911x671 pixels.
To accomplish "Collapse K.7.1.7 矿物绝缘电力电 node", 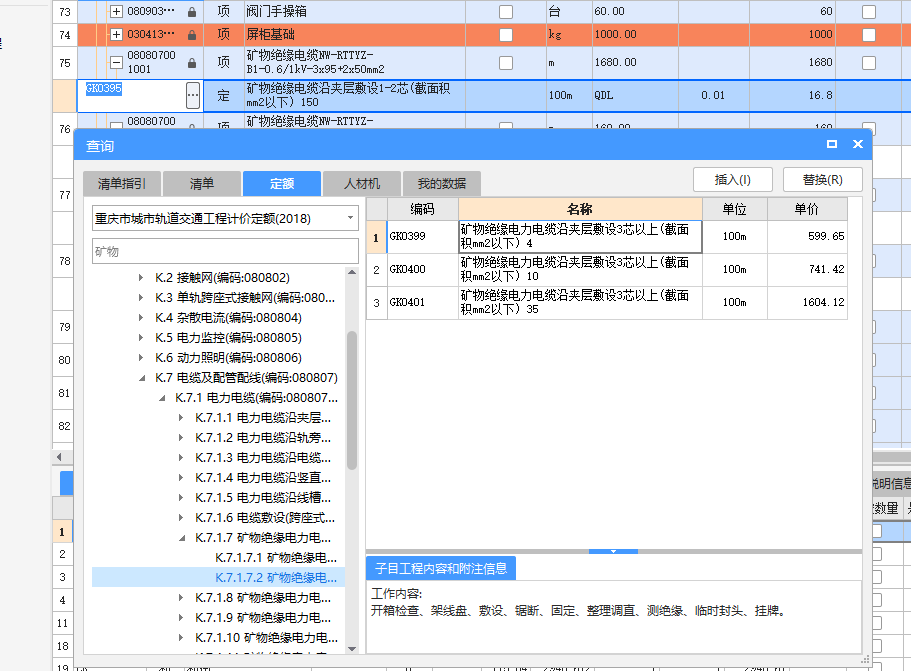I will click(x=182, y=538).
